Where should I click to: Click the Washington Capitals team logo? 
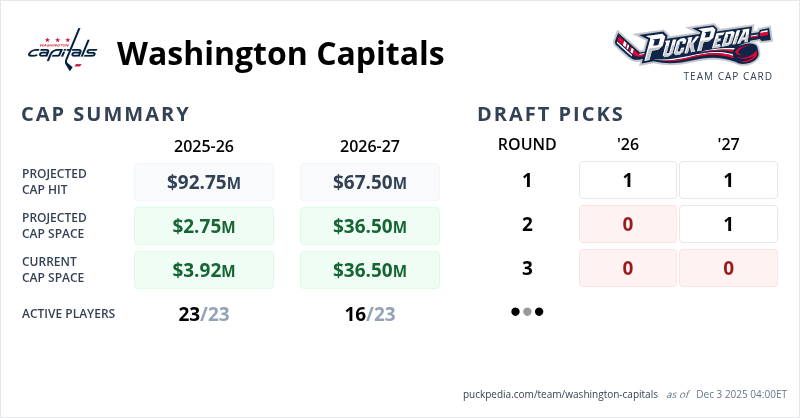[61, 51]
